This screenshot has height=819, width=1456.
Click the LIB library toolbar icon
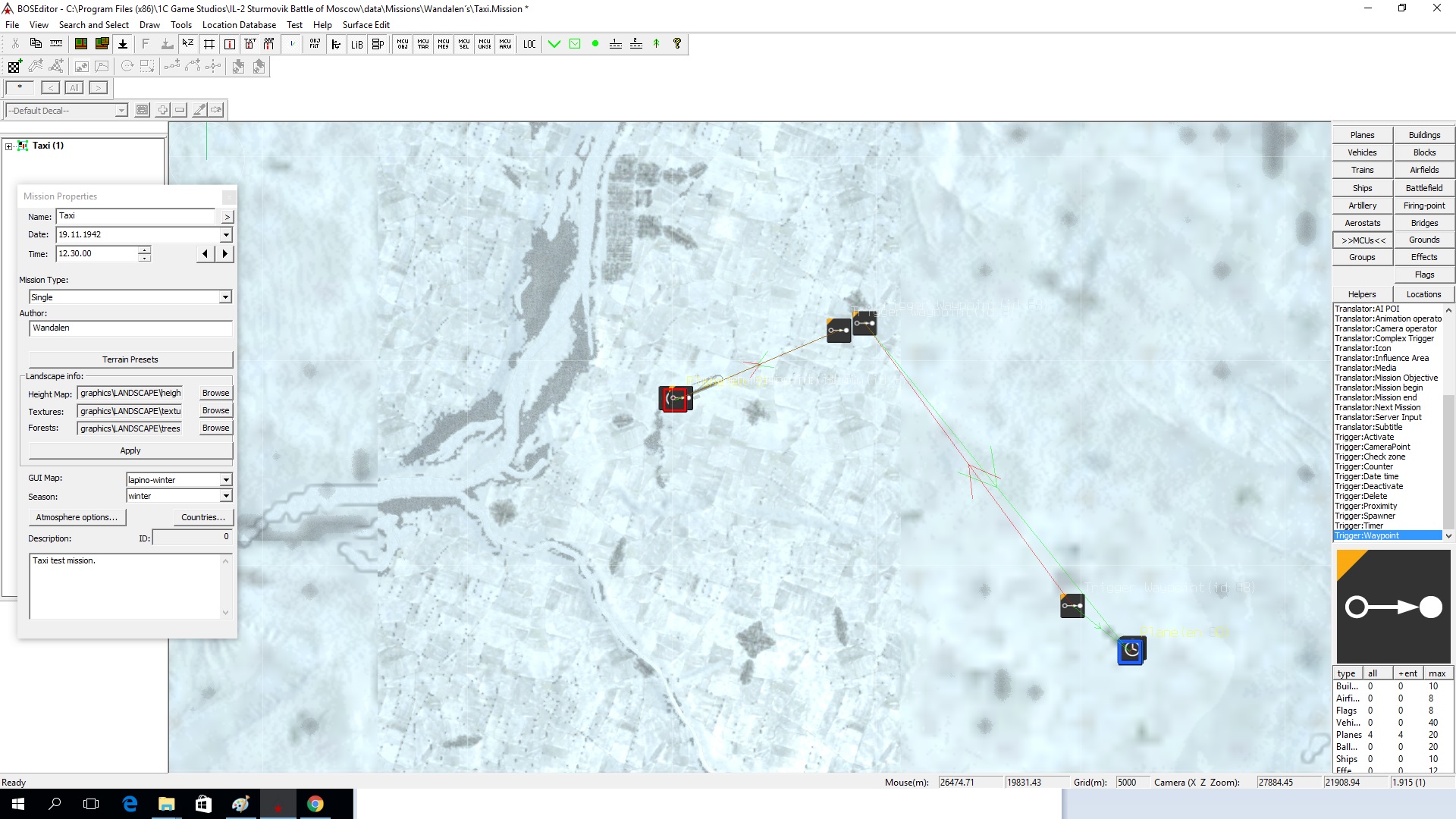pos(356,44)
